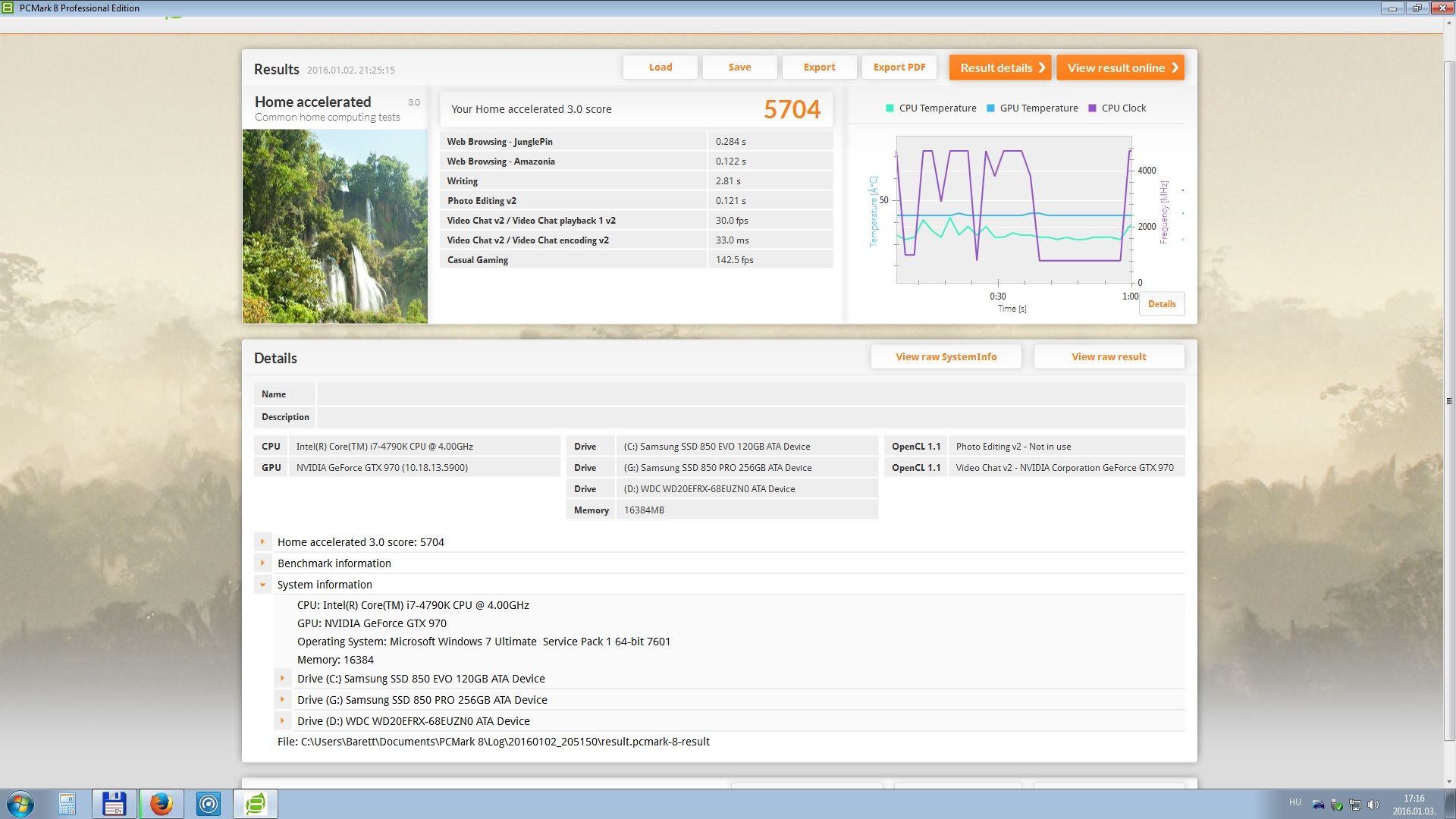1456x819 pixels.
Task: Select the Web Browsing - Amazonia row
Action: click(636, 161)
